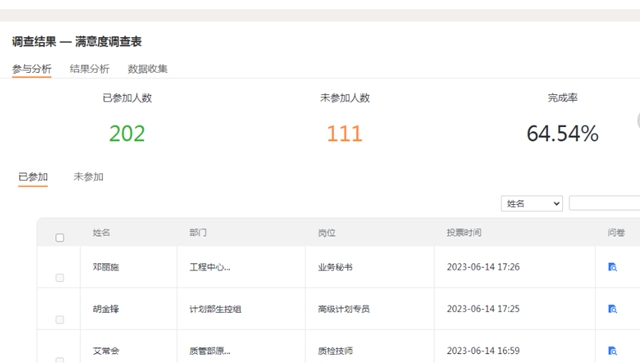640x364 pixels.
Task: Focus the search input next to 姓名
Action: 604,203
